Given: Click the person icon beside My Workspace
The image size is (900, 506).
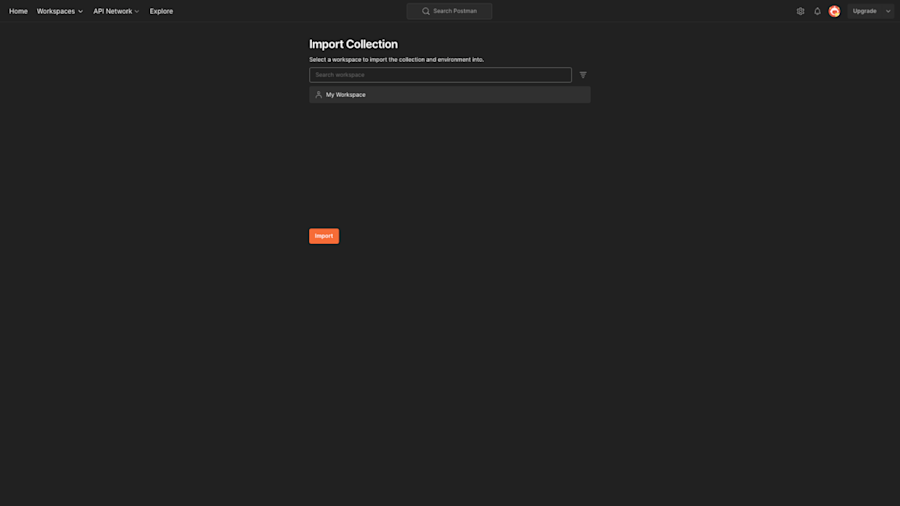Looking at the screenshot, I should [319, 95].
